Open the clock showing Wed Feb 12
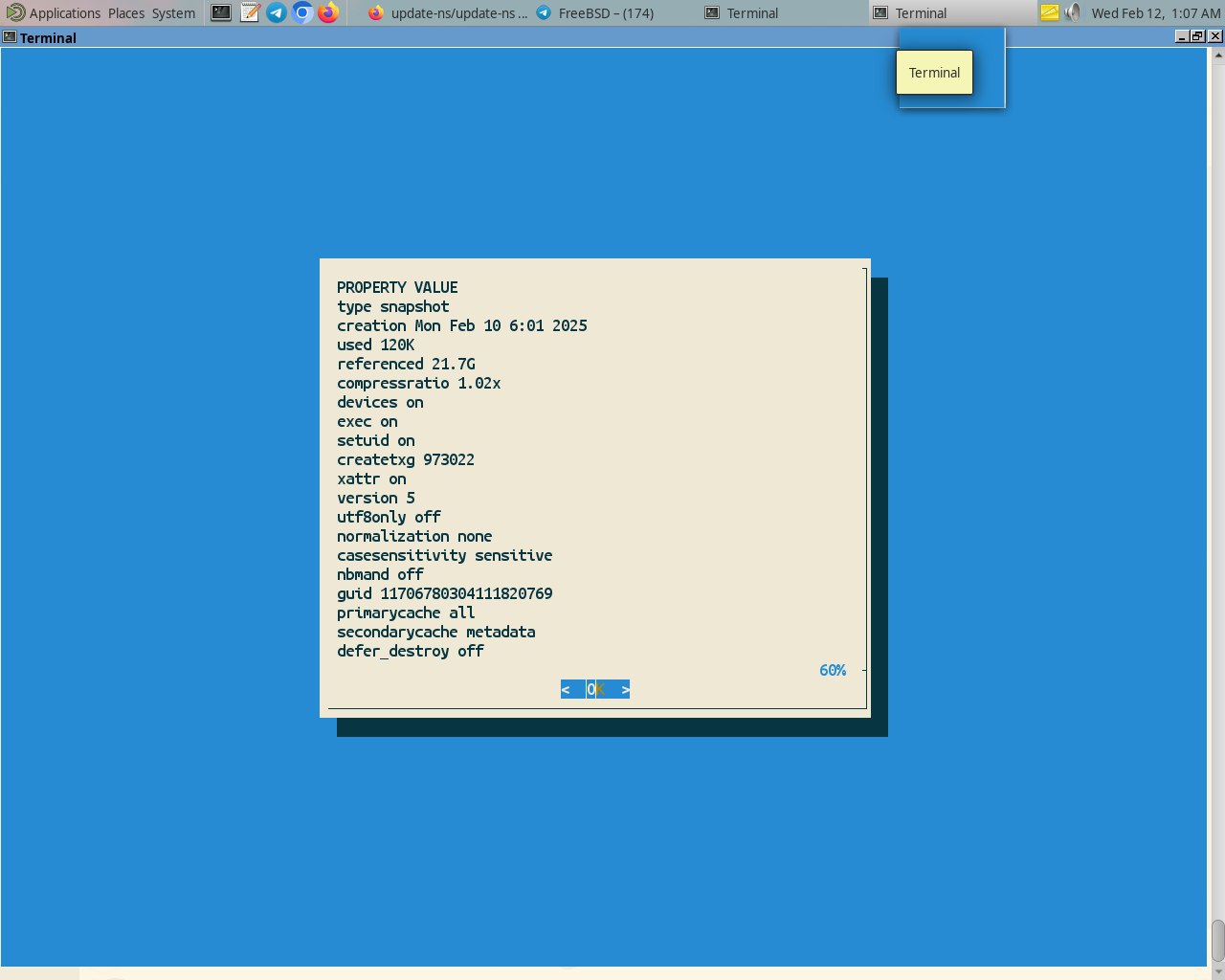Screen dimensions: 1225x980 coord(1156,13)
